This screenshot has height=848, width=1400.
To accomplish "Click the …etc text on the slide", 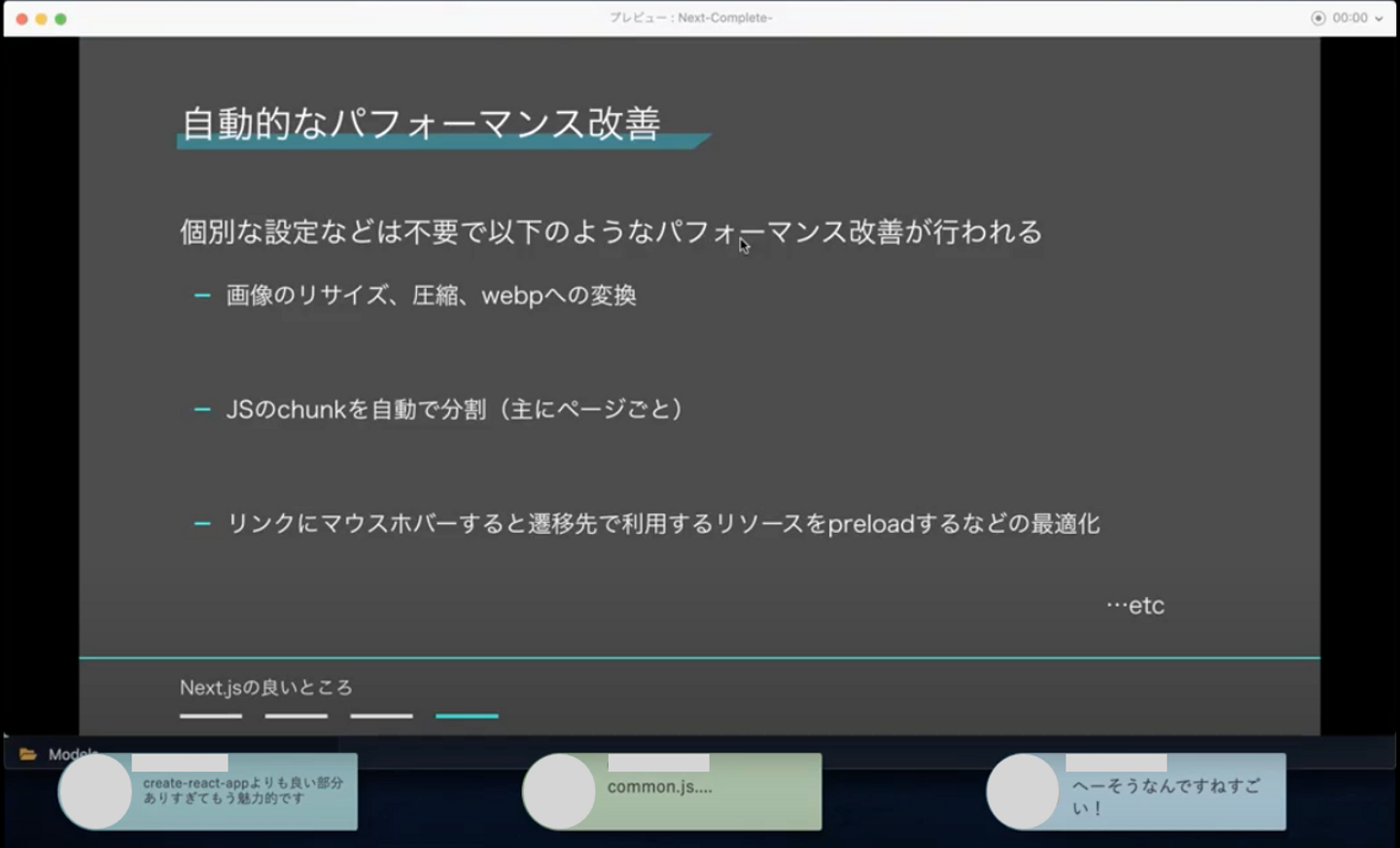I will 1135,605.
